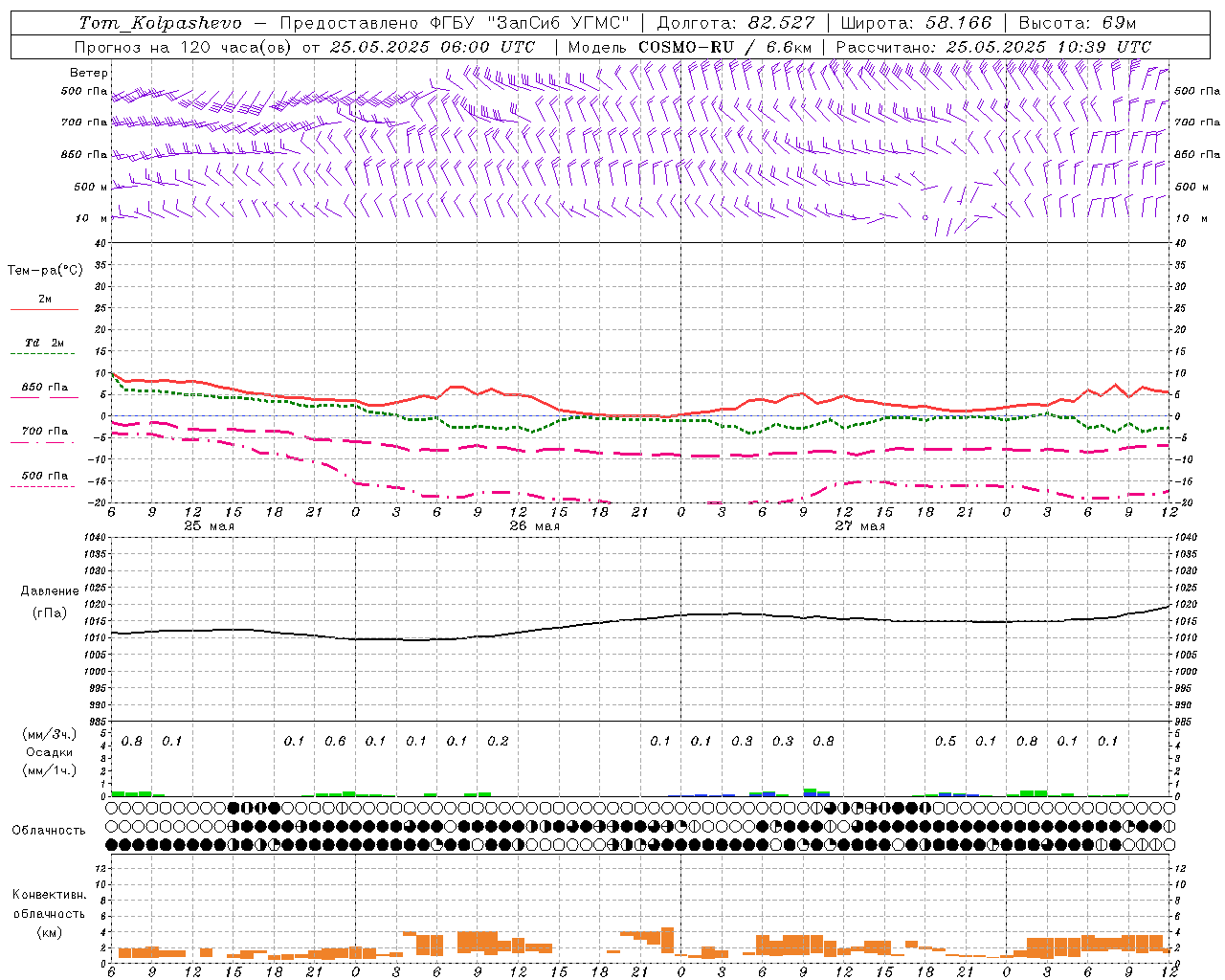Image resolution: width=1225 pixels, height=980 pixels.
Task: Click the '700 гПа' temperature legend entry
Action: [x=45, y=431]
